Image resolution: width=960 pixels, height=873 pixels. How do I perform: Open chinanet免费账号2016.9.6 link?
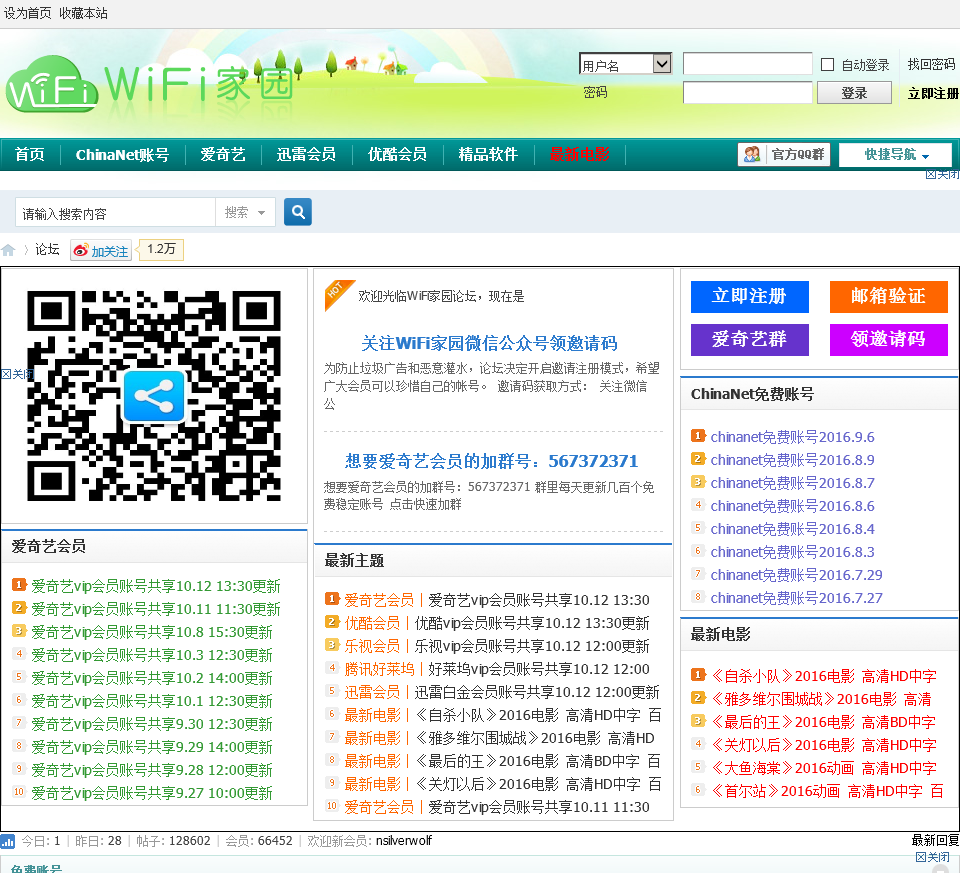pyautogui.click(x=792, y=437)
